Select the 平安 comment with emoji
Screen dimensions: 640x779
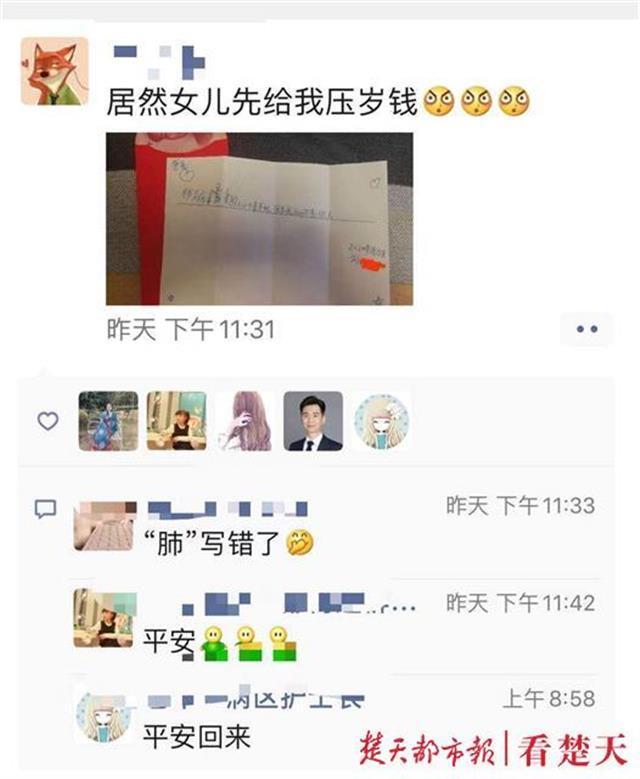(220, 643)
